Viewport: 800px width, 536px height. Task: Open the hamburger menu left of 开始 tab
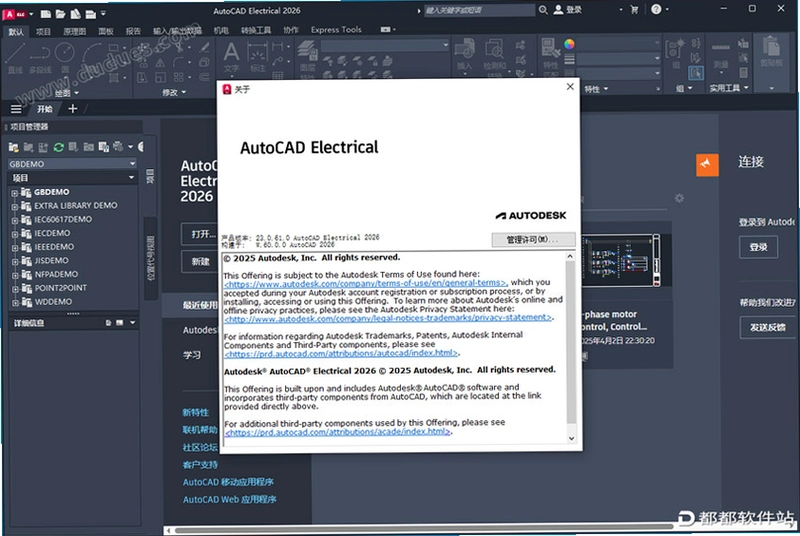point(16,109)
